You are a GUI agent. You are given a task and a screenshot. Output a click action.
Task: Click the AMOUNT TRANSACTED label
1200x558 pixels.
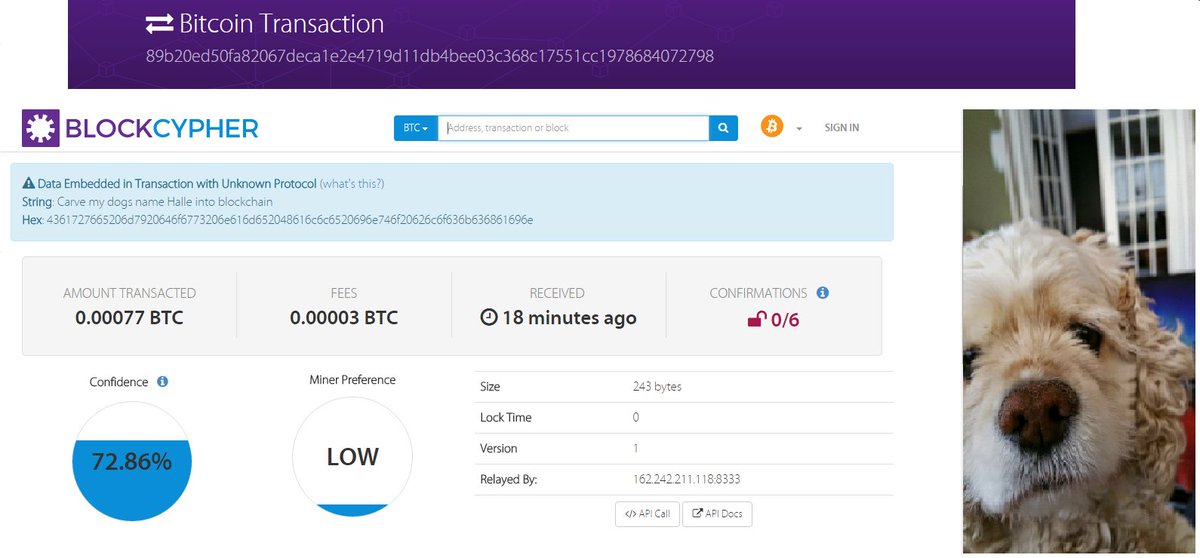(x=130, y=293)
